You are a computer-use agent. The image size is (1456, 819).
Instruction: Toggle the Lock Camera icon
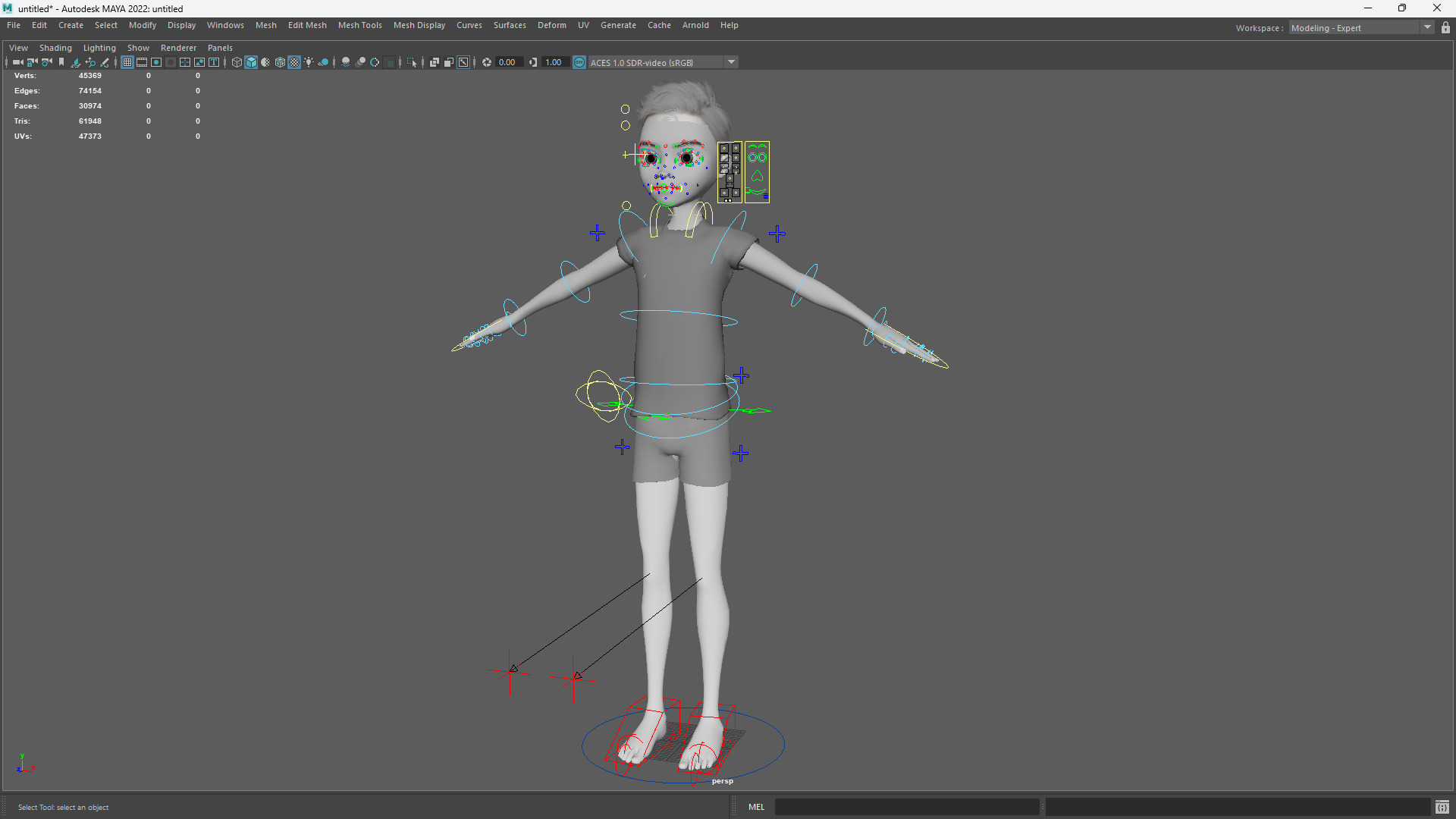32,62
